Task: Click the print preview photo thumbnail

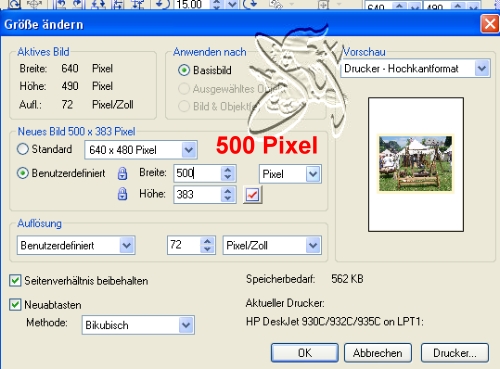Action: click(415, 163)
